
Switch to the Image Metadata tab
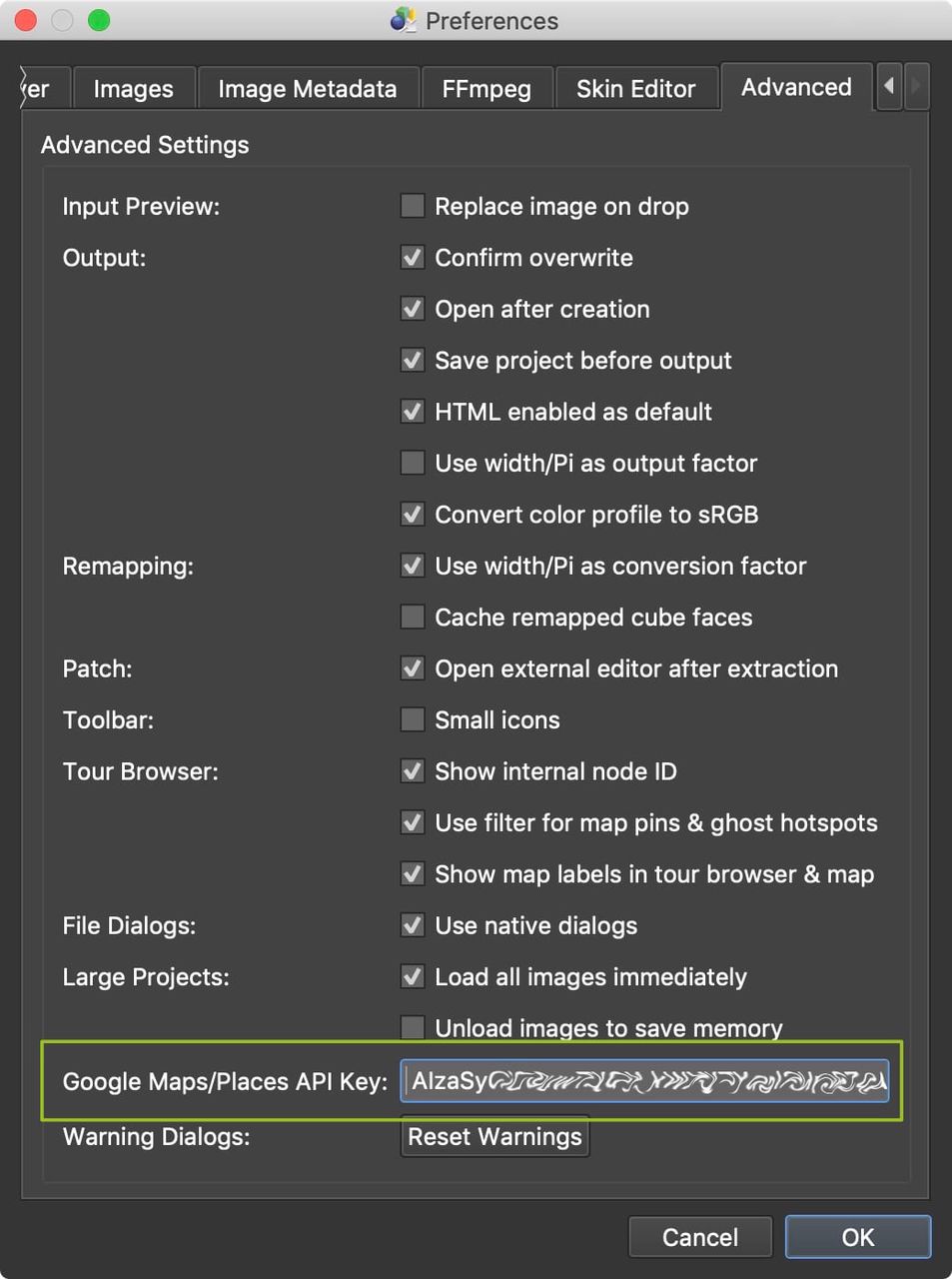pos(307,88)
